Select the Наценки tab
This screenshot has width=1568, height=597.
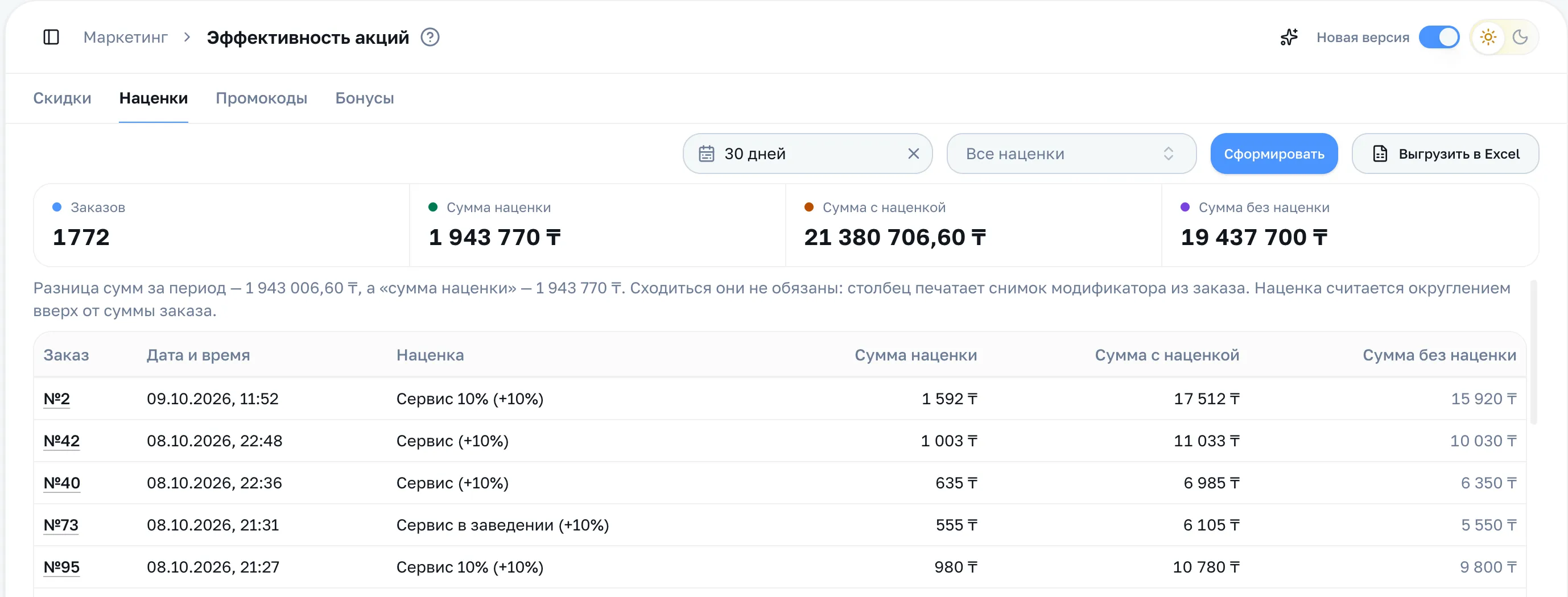(x=154, y=98)
